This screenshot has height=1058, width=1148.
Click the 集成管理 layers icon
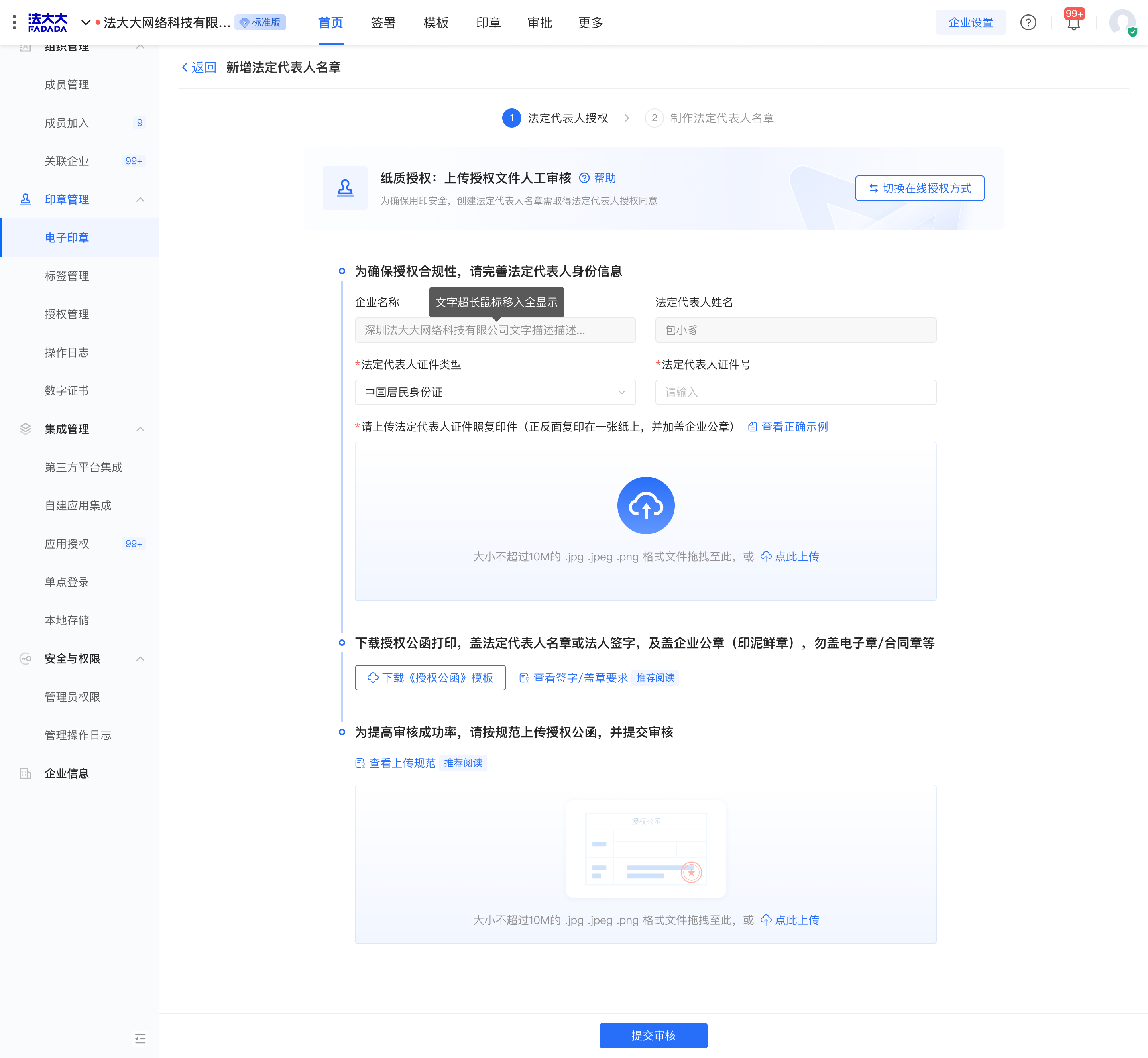pos(25,429)
